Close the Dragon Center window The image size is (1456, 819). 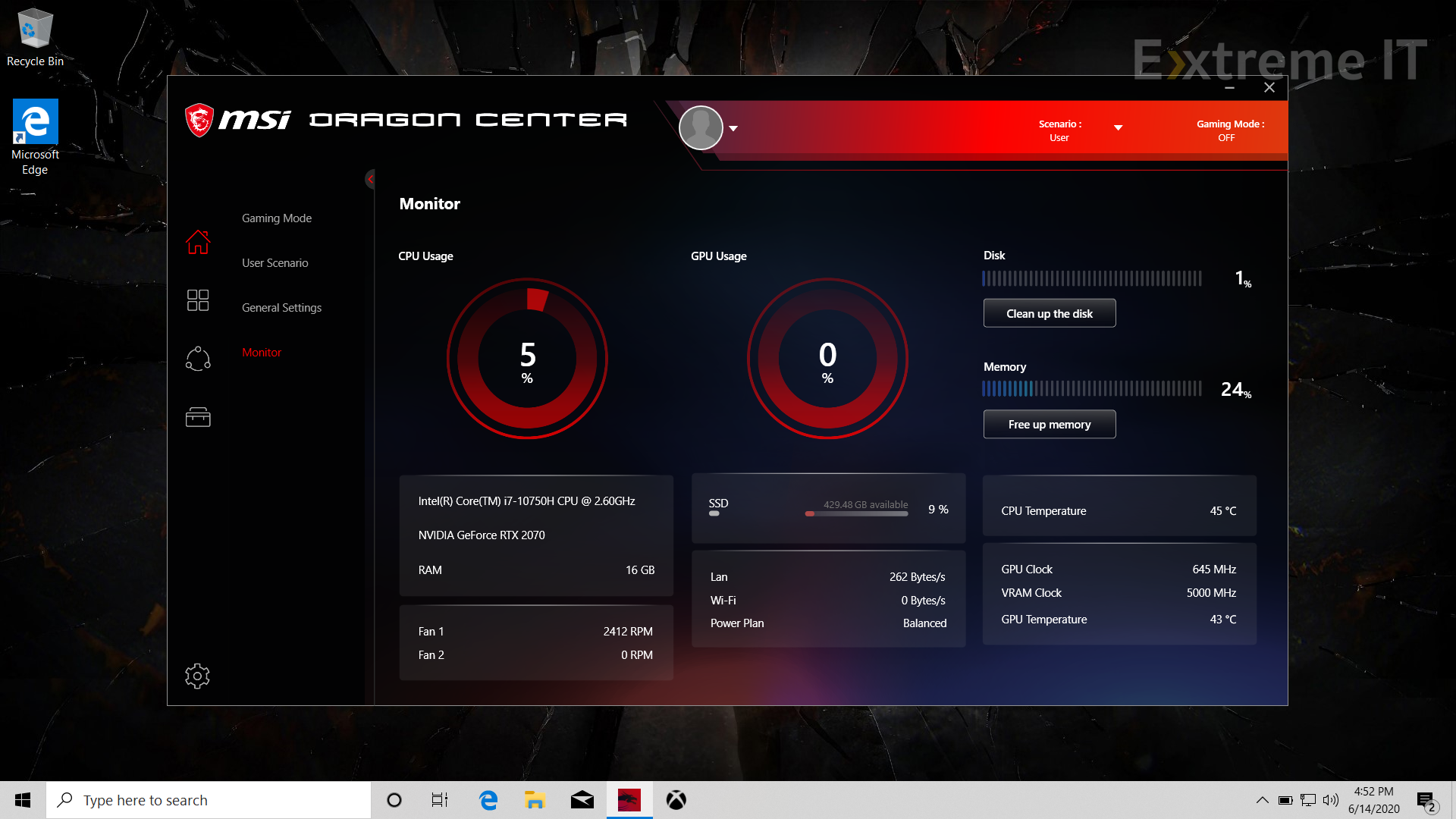1269,88
